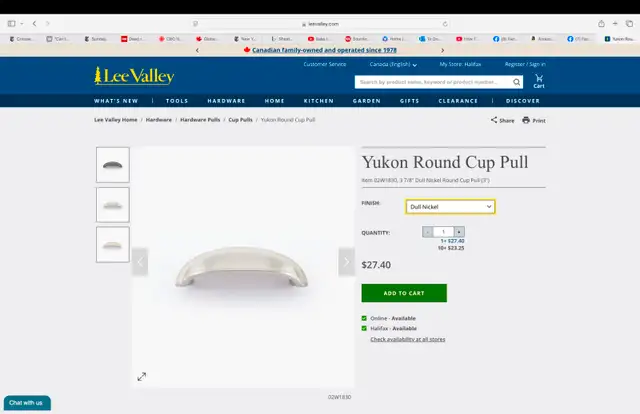Expand the sidebar options chevron in Safari
640x414 pixels.
[x=22, y=24]
